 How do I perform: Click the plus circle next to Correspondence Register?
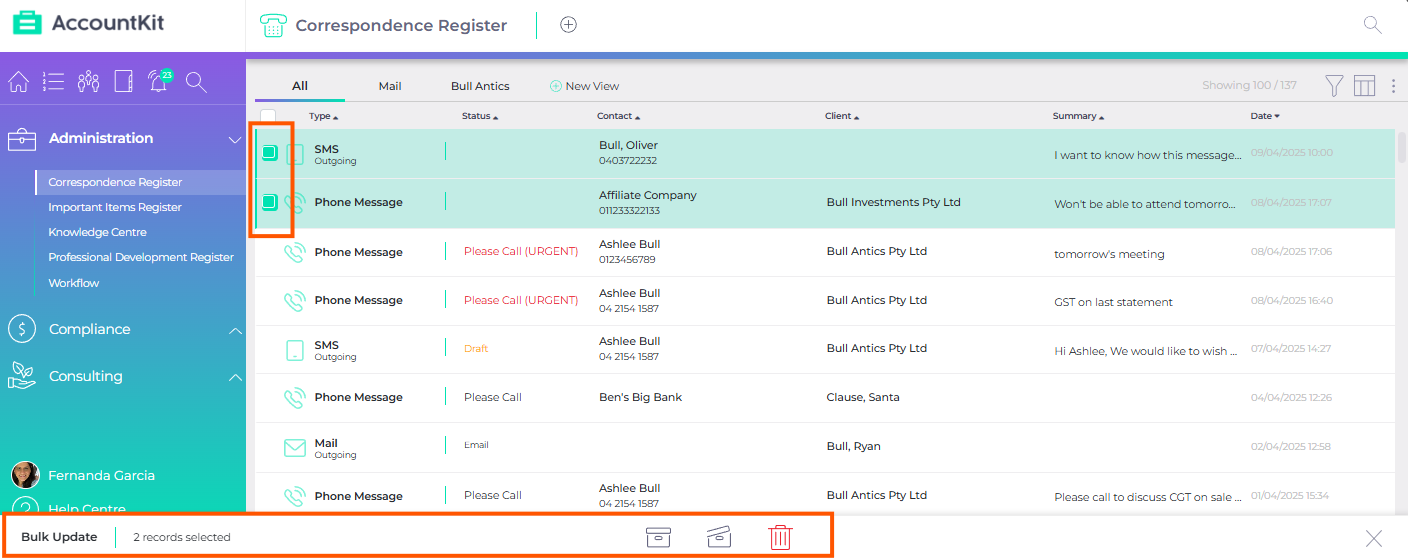point(568,25)
